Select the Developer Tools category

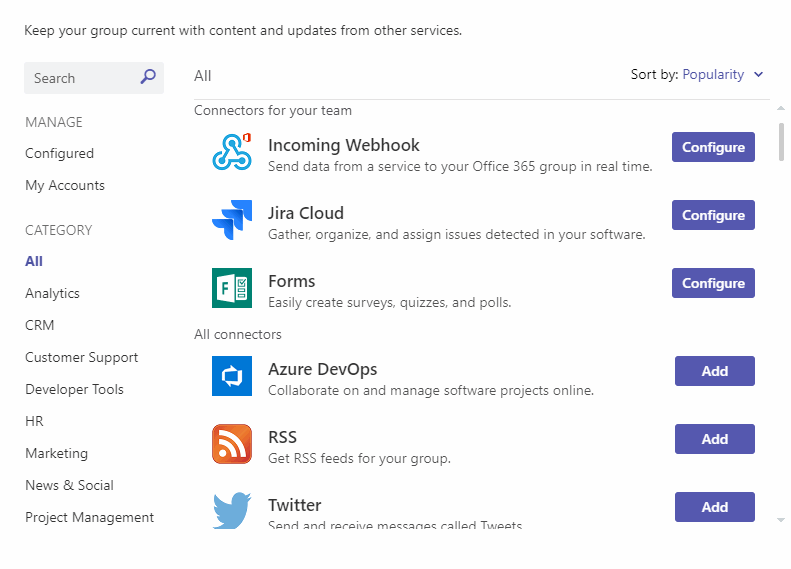pos(74,389)
